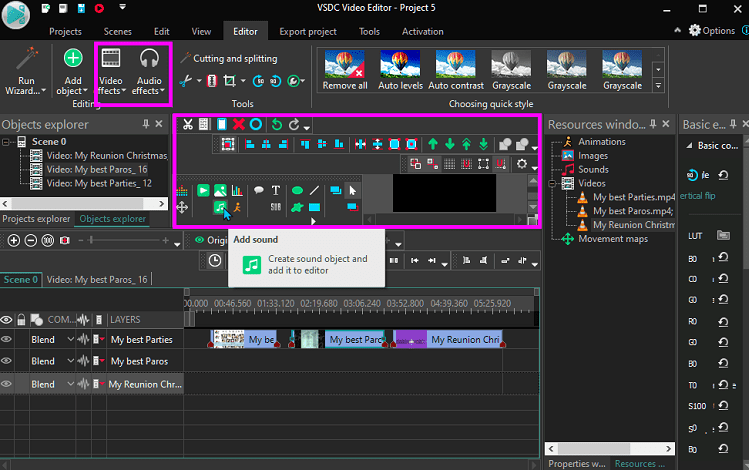The height and width of the screenshot is (470, 749).
Task: Add an image object
Action: pyautogui.click(x=220, y=191)
